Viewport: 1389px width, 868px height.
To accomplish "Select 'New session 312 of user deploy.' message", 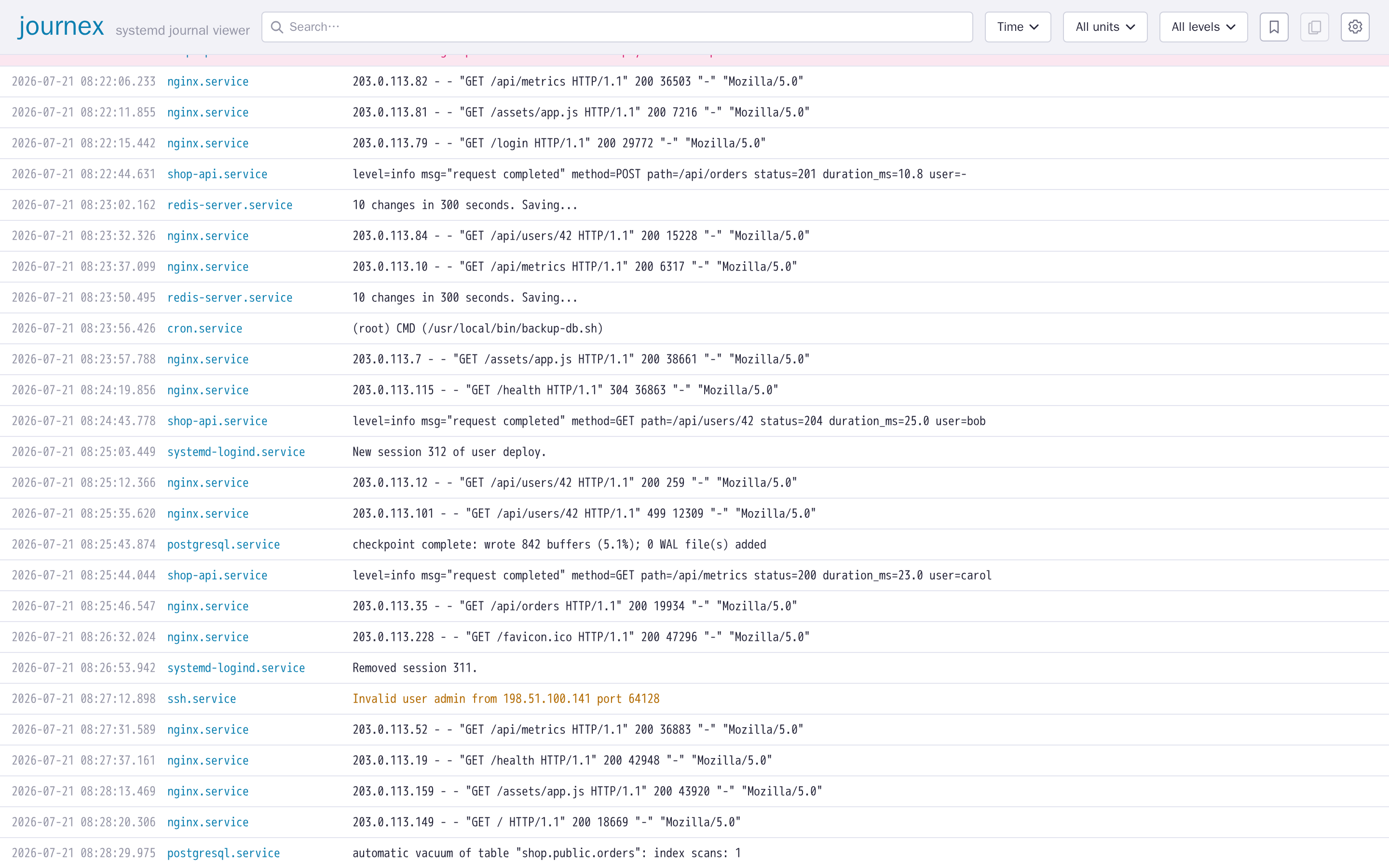I will pos(449,452).
